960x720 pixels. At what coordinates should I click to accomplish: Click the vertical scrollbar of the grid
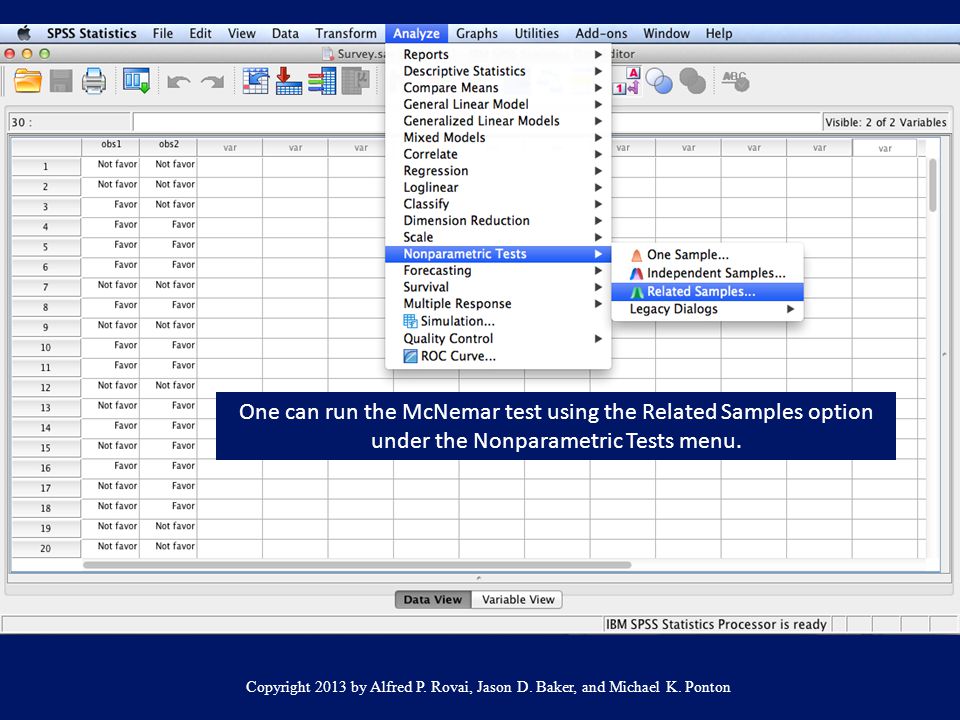coord(932,185)
